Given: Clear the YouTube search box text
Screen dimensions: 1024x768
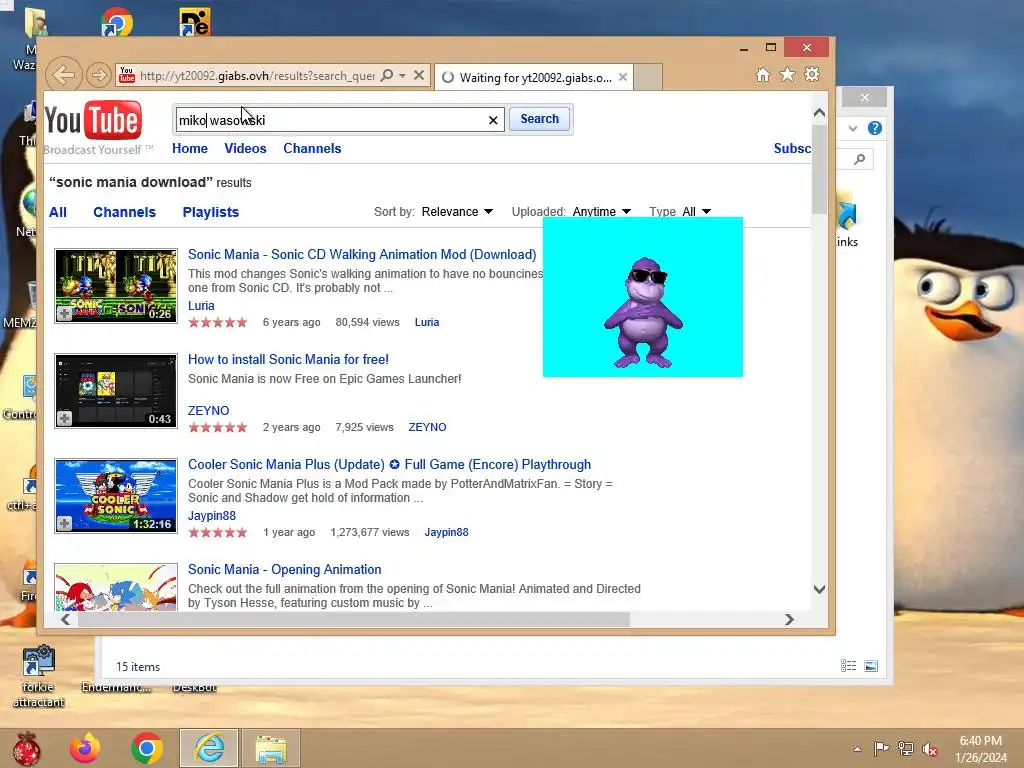Looking at the screenshot, I should (x=493, y=120).
